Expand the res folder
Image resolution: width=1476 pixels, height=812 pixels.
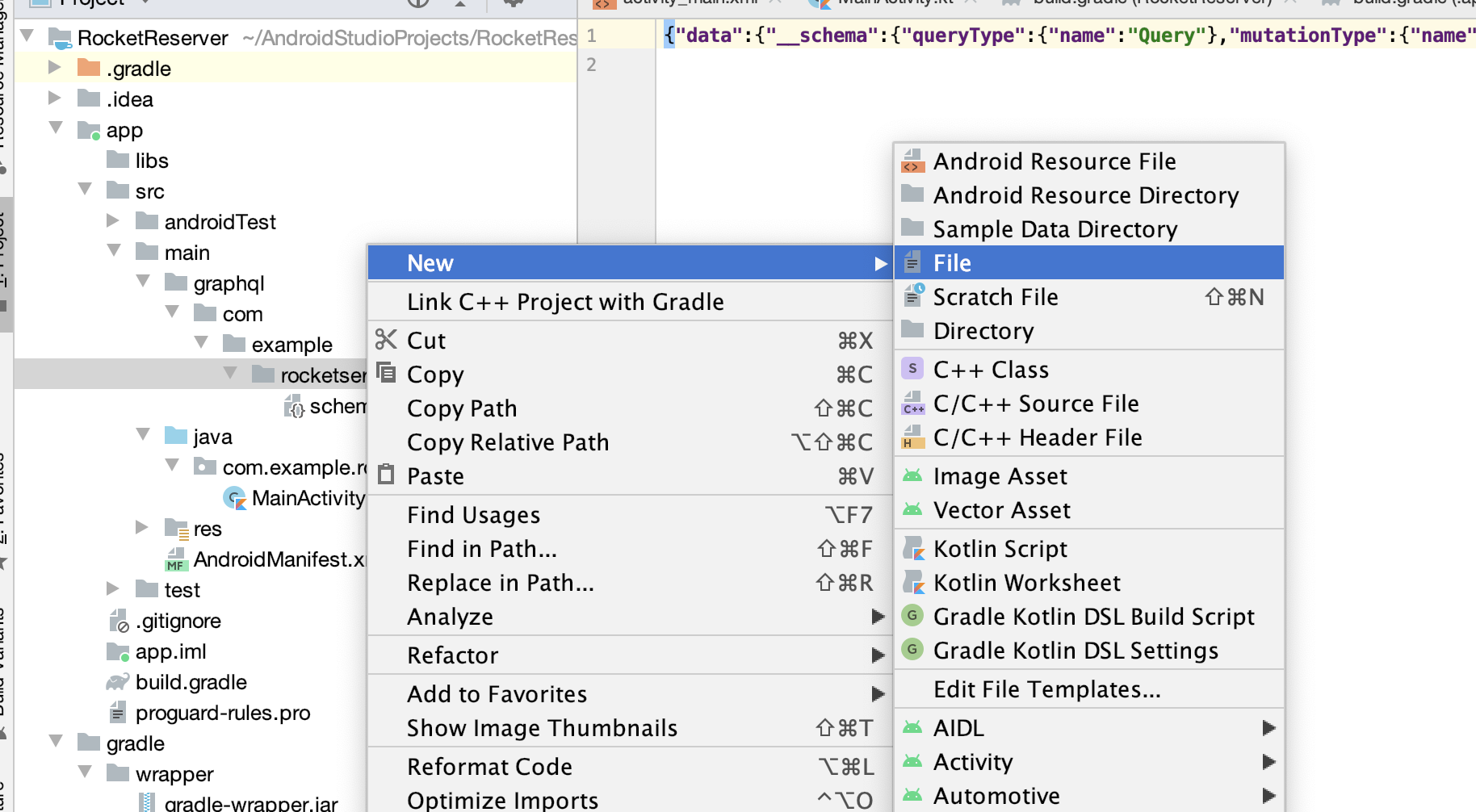coord(143,527)
